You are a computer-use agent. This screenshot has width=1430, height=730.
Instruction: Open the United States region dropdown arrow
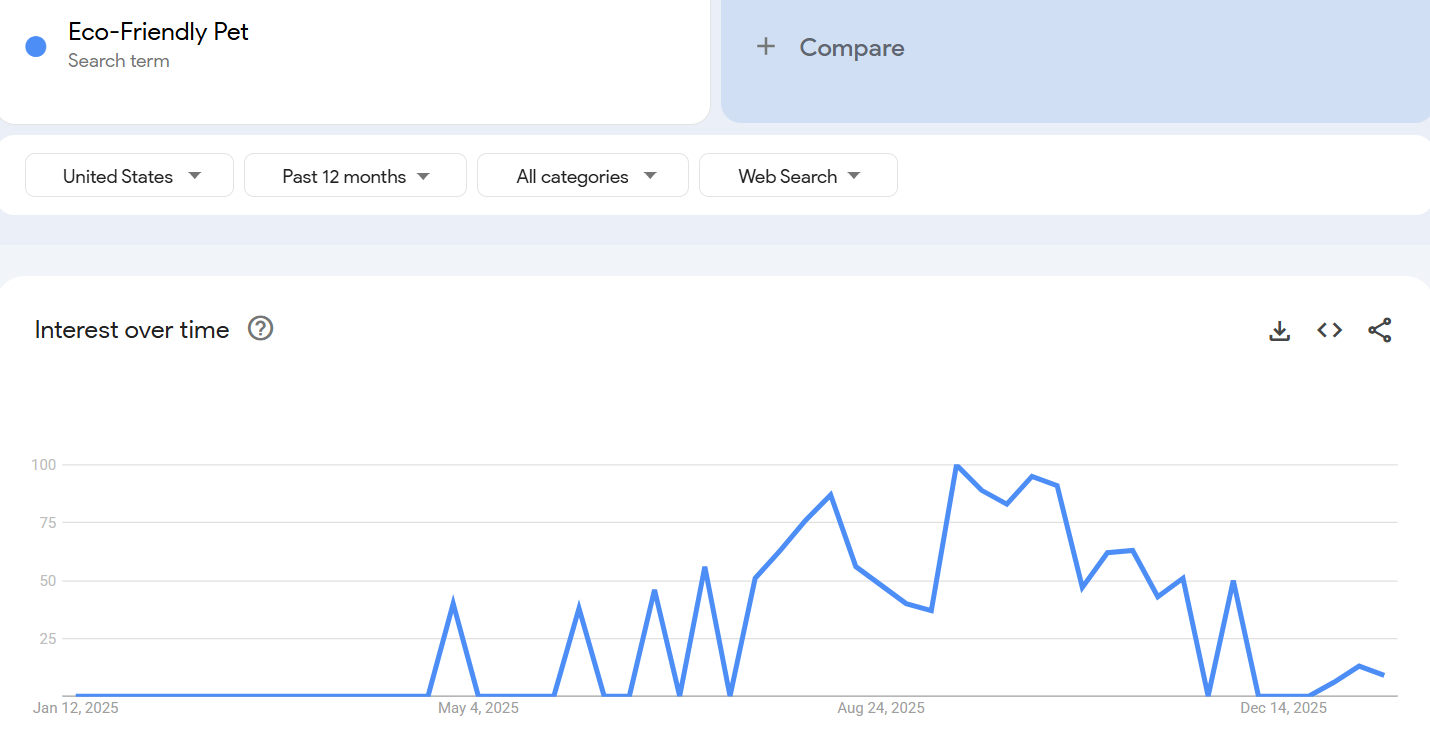click(194, 175)
